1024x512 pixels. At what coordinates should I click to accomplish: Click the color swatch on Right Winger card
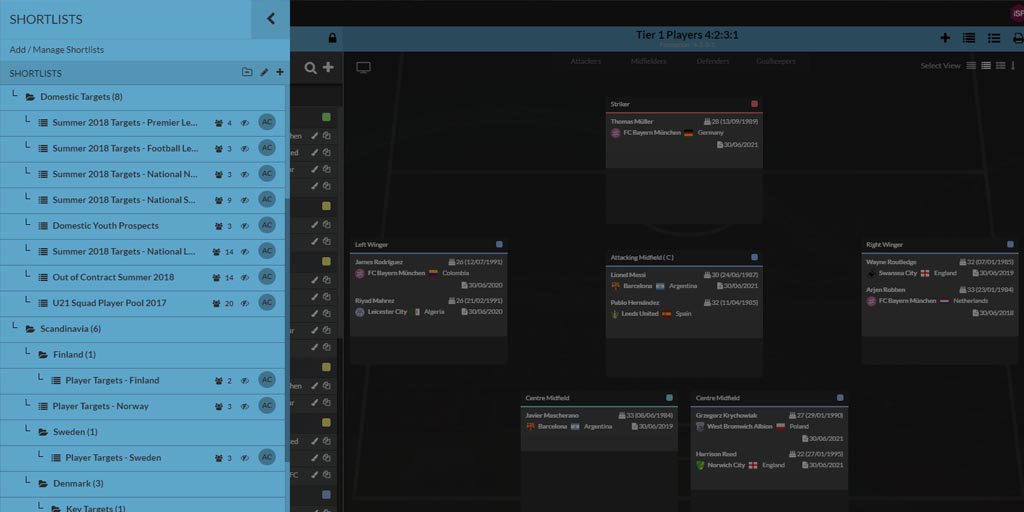click(1010, 244)
